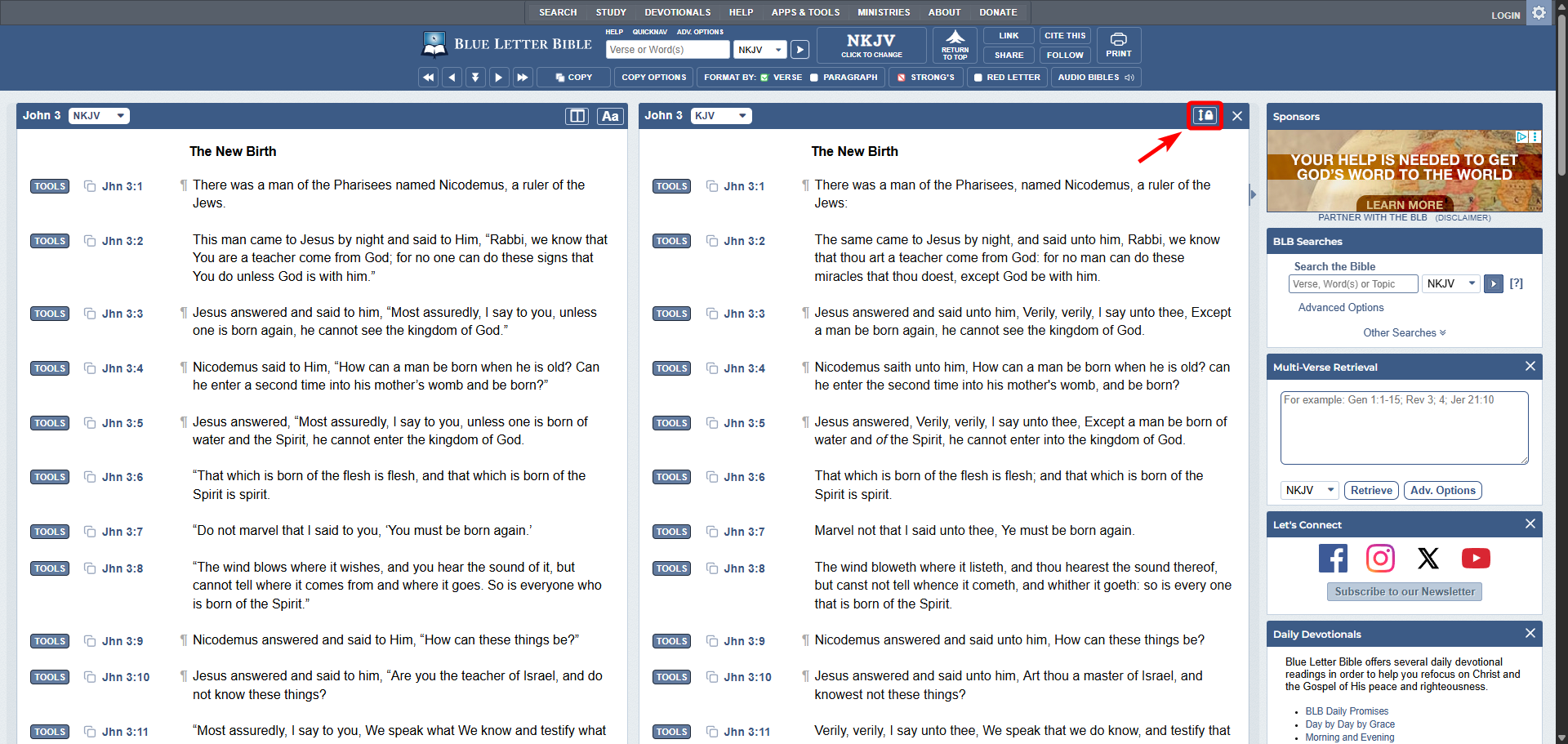Click the highlighted lock-sync icon in the KJV panel
1568x744 pixels.
point(1205,116)
